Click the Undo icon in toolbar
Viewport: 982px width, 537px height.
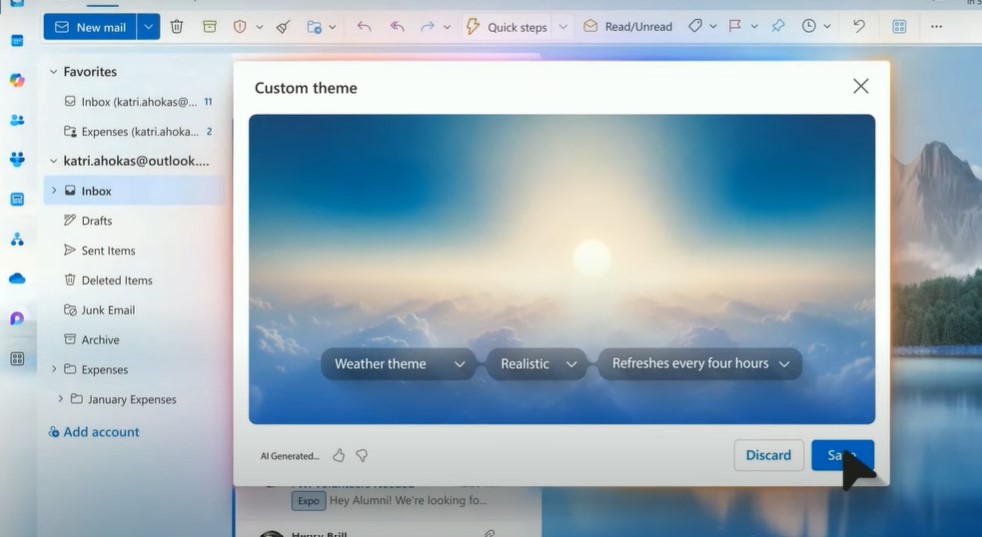tap(859, 27)
